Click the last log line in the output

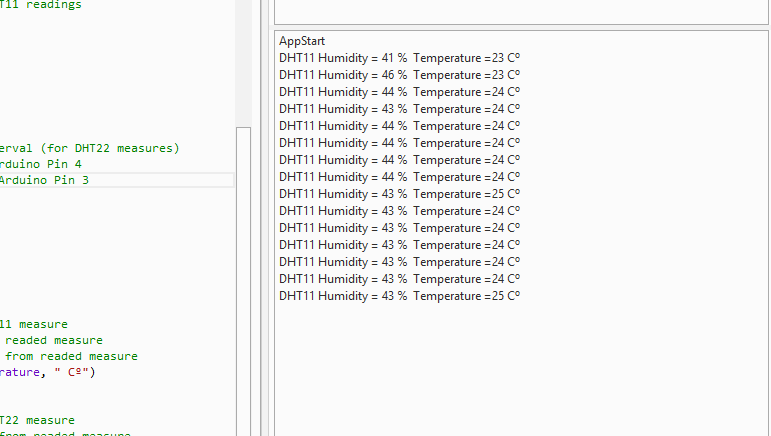[399, 296]
